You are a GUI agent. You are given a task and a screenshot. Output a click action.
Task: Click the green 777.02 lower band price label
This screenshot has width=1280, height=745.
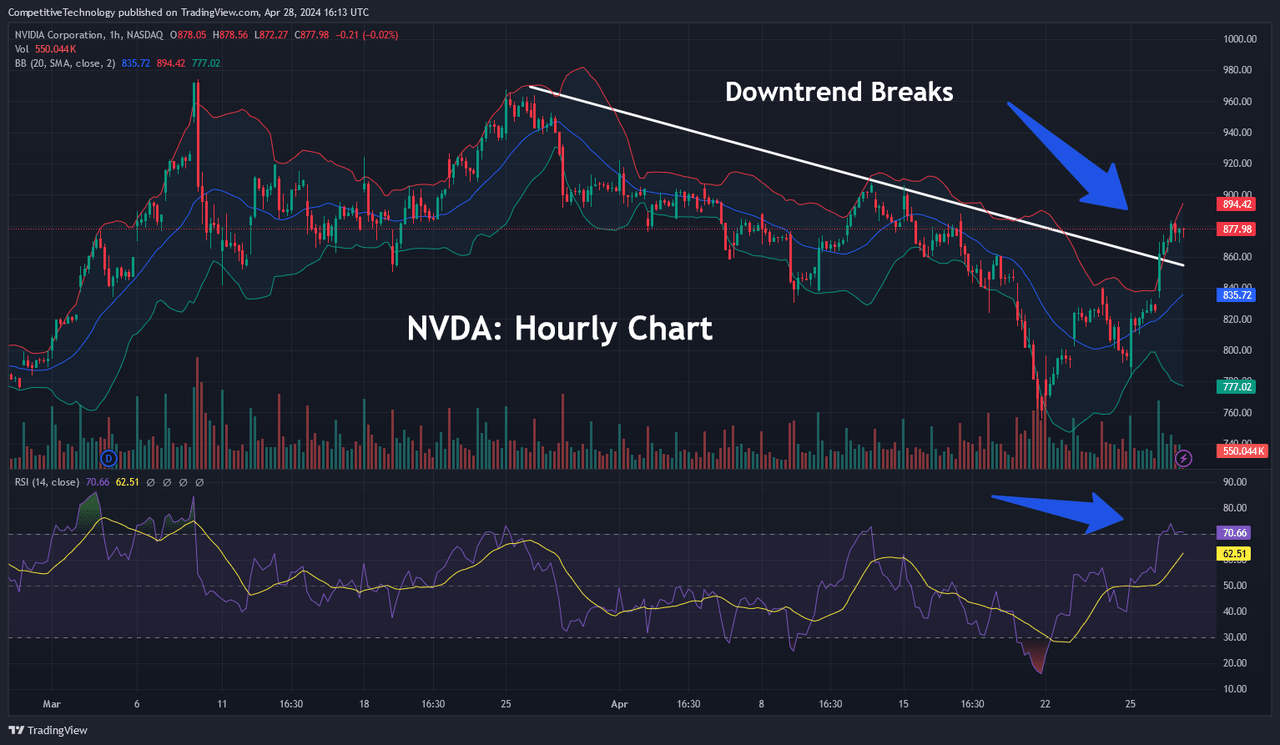(x=1235, y=386)
